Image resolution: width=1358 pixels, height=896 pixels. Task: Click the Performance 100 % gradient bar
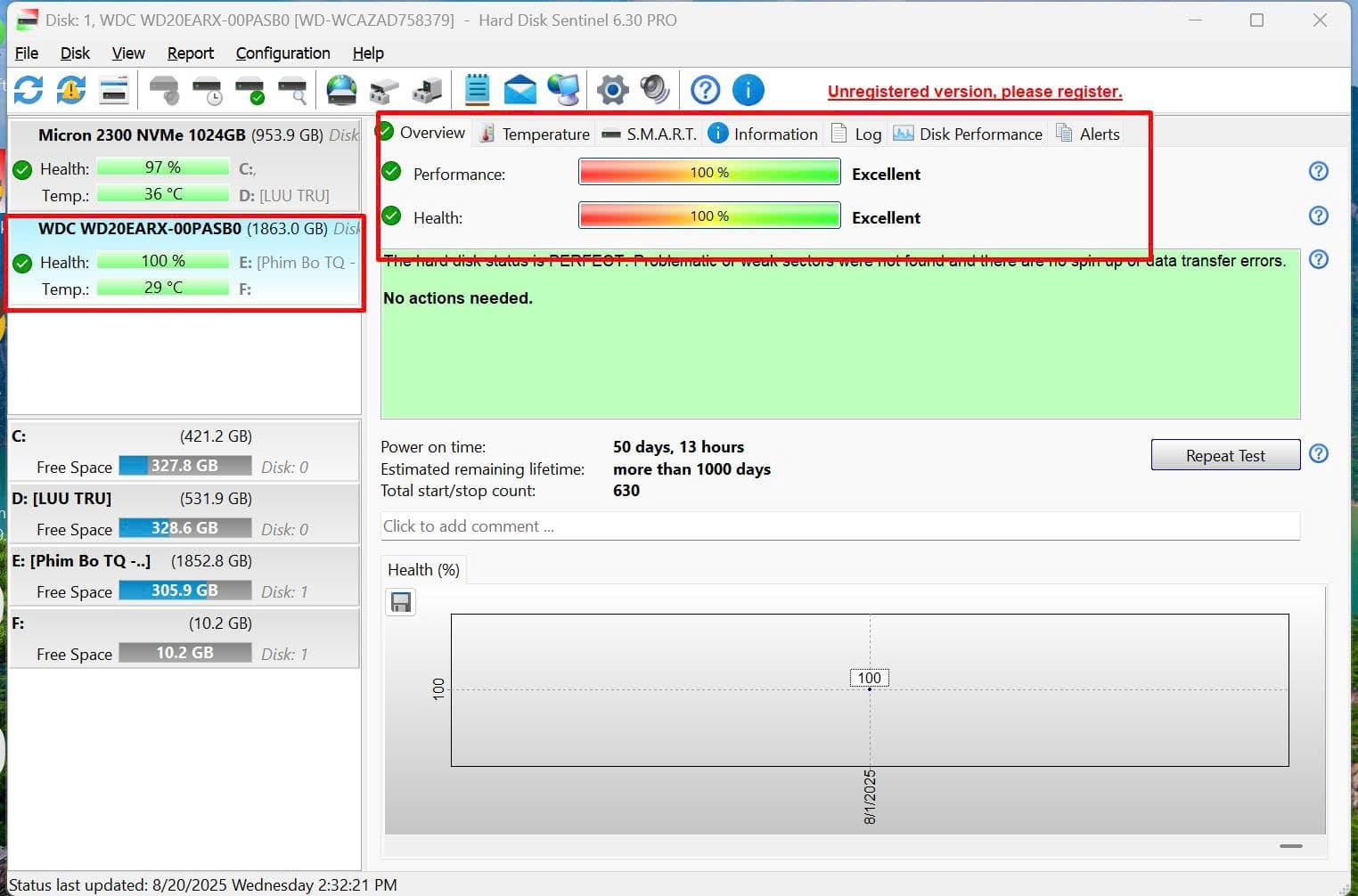tap(709, 172)
